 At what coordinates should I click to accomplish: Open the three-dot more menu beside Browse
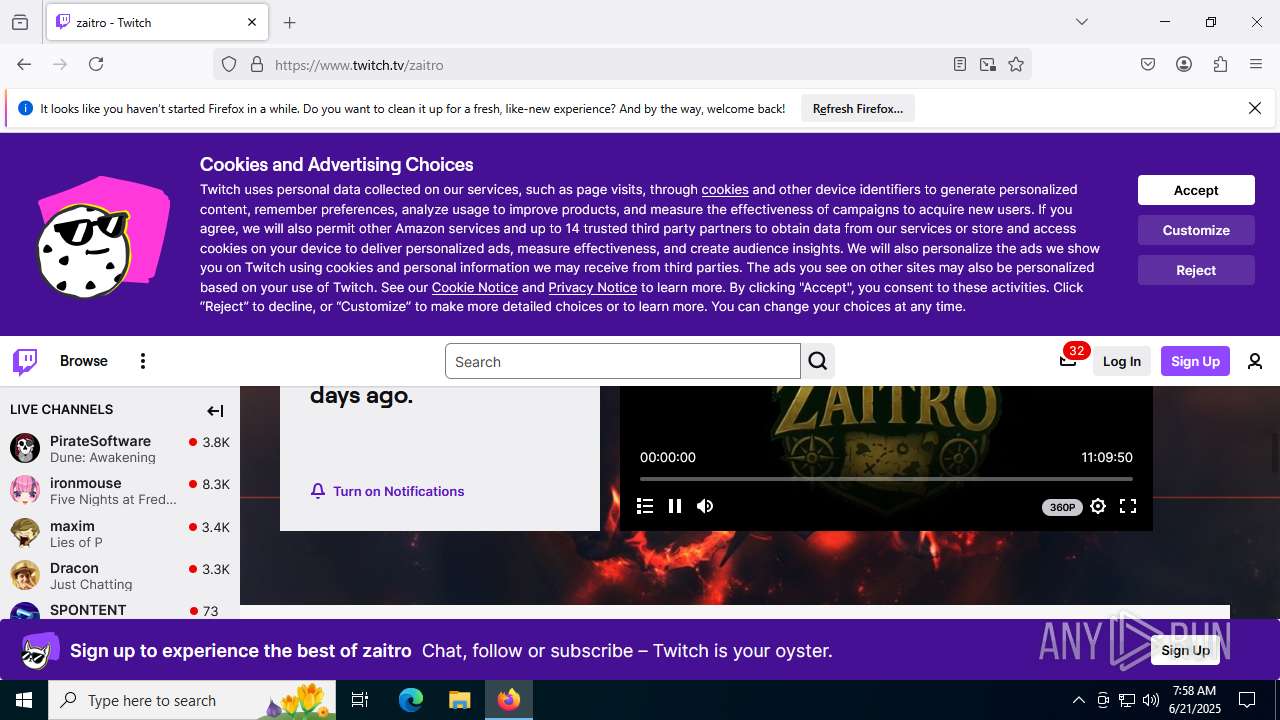coord(143,361)
